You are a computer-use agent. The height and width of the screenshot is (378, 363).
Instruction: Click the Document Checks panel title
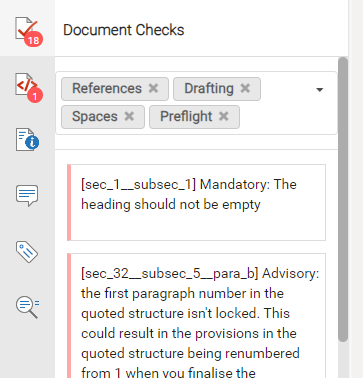[124, 30]
